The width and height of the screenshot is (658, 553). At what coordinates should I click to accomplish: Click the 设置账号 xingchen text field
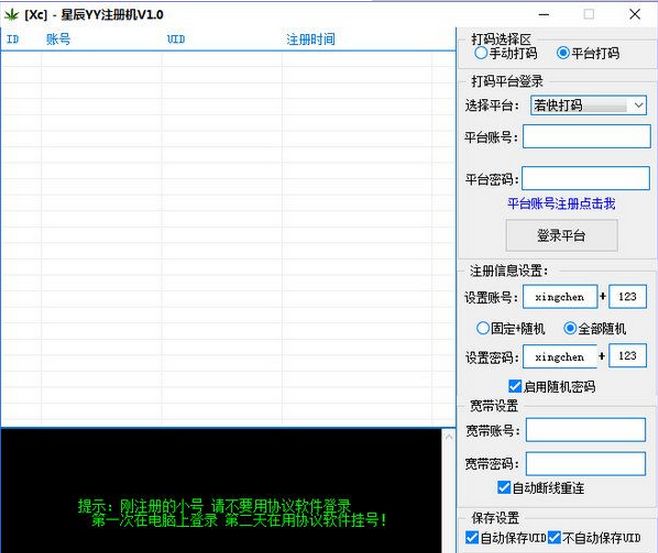pyautogui.click(x=560, y=297)
